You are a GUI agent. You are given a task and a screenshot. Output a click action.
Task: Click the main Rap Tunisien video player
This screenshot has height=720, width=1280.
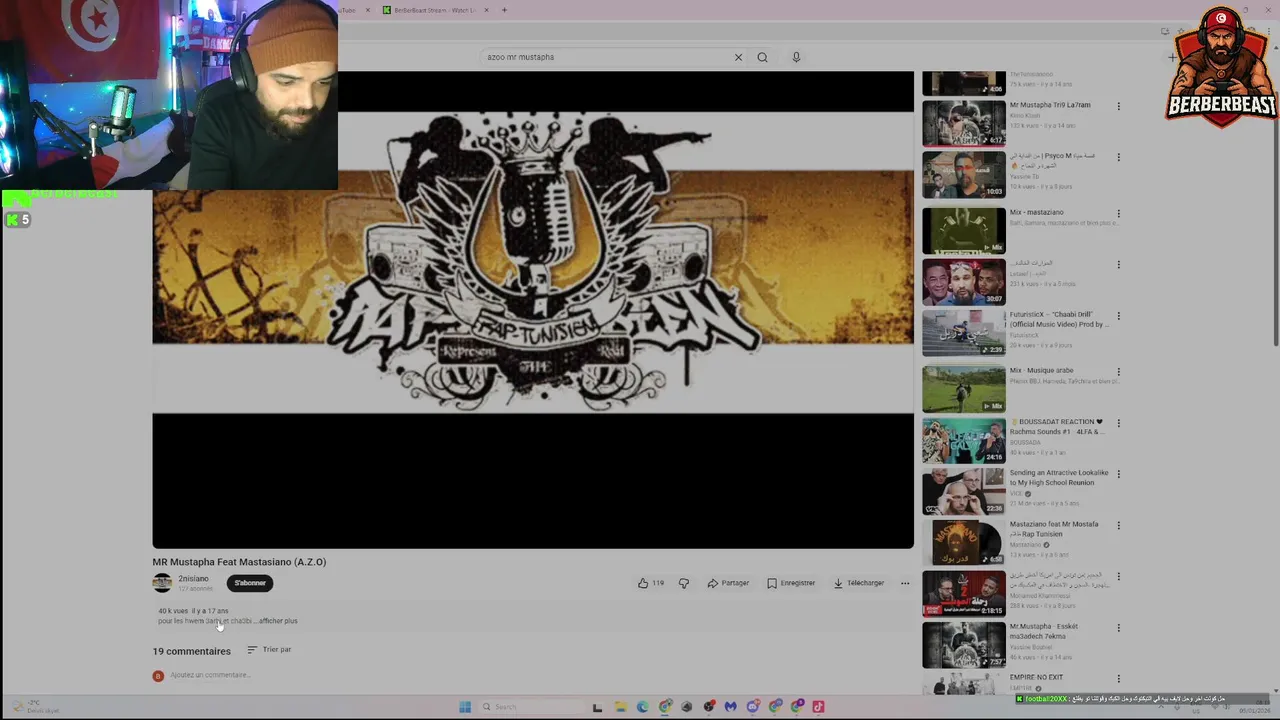tap(533, 309)
